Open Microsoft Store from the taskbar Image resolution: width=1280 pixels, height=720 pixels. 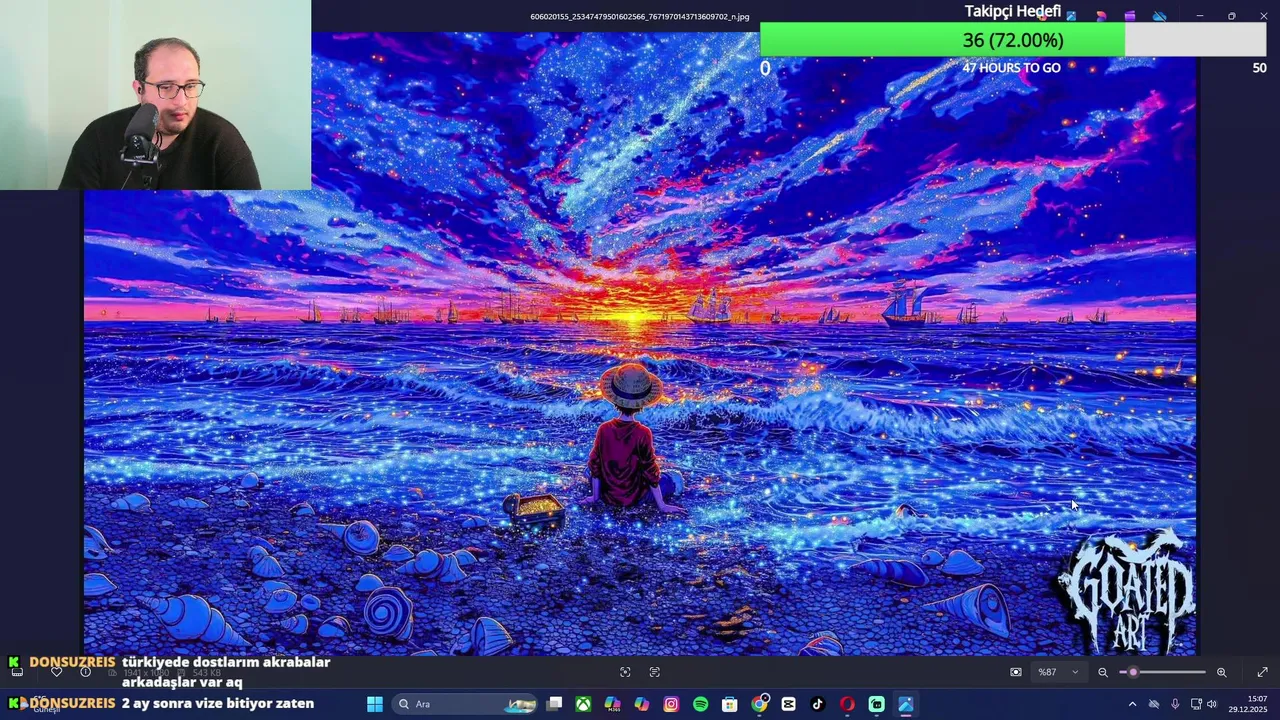pos(730,704)
